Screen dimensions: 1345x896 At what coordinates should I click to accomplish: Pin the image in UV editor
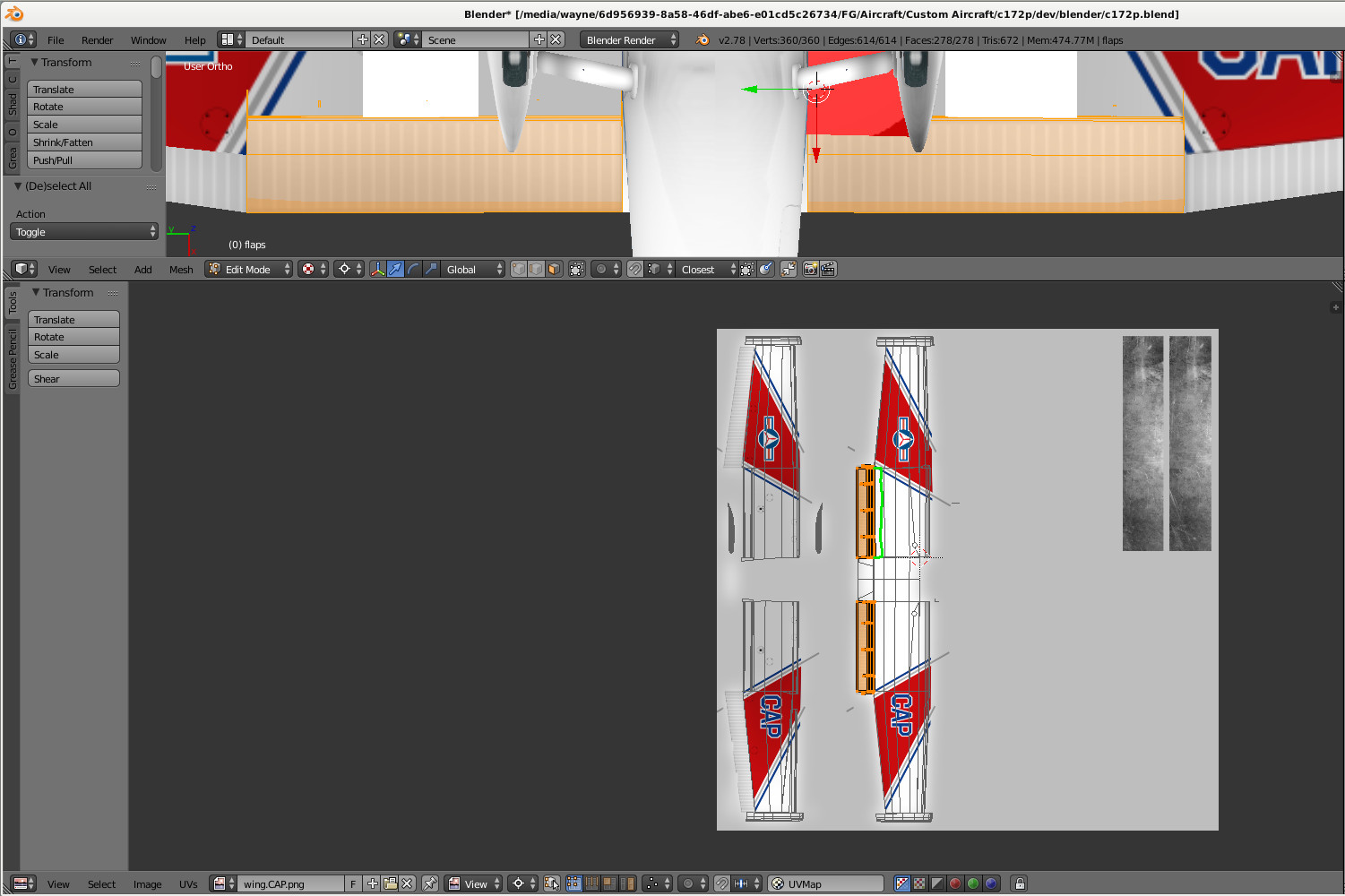click(x=430, y=883)
